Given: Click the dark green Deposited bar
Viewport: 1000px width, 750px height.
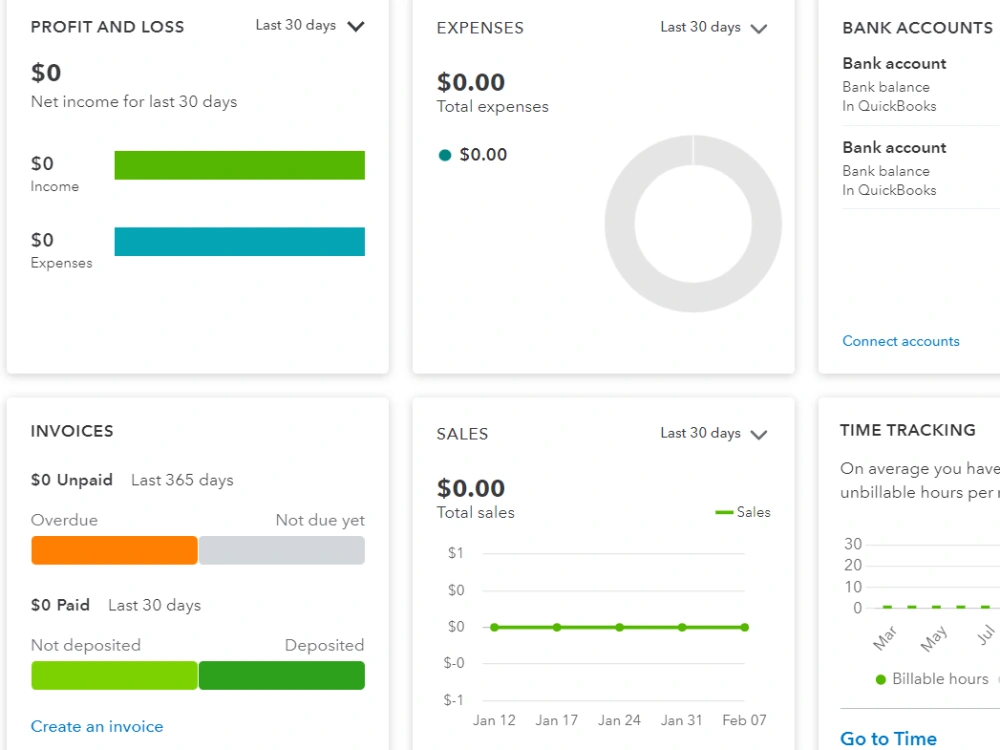Looking at the screenshot, I should click(x=282, y=675).
